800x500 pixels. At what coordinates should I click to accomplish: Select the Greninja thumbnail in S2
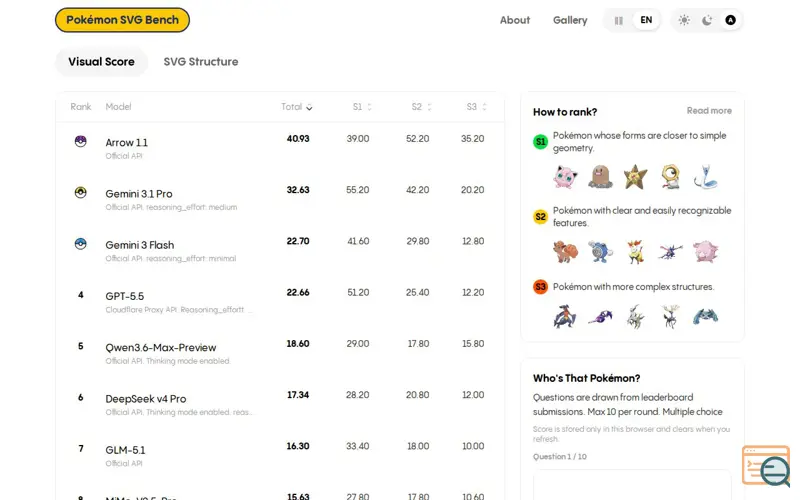click(x=670, y=252)
